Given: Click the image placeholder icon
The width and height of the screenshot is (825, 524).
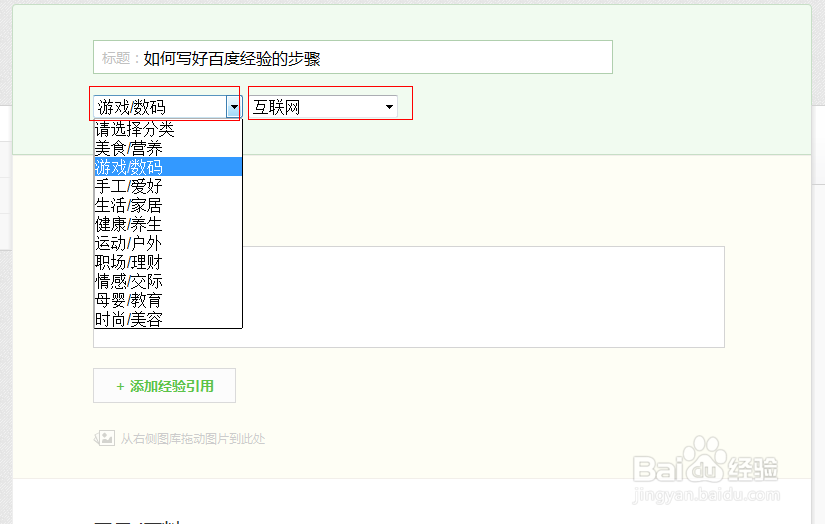Looking at the screenshot, I should 106,438.
